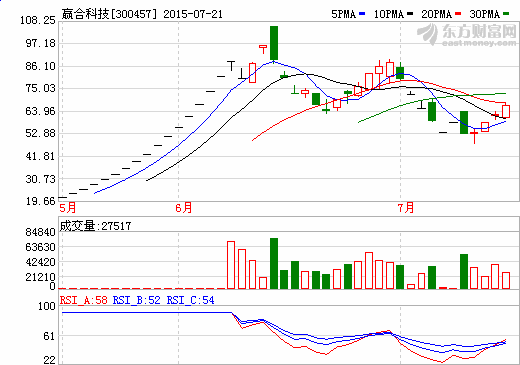This screenshot has height=365, width=520.
Task: Click the RSI axis value 22
Action: (49, 360)
